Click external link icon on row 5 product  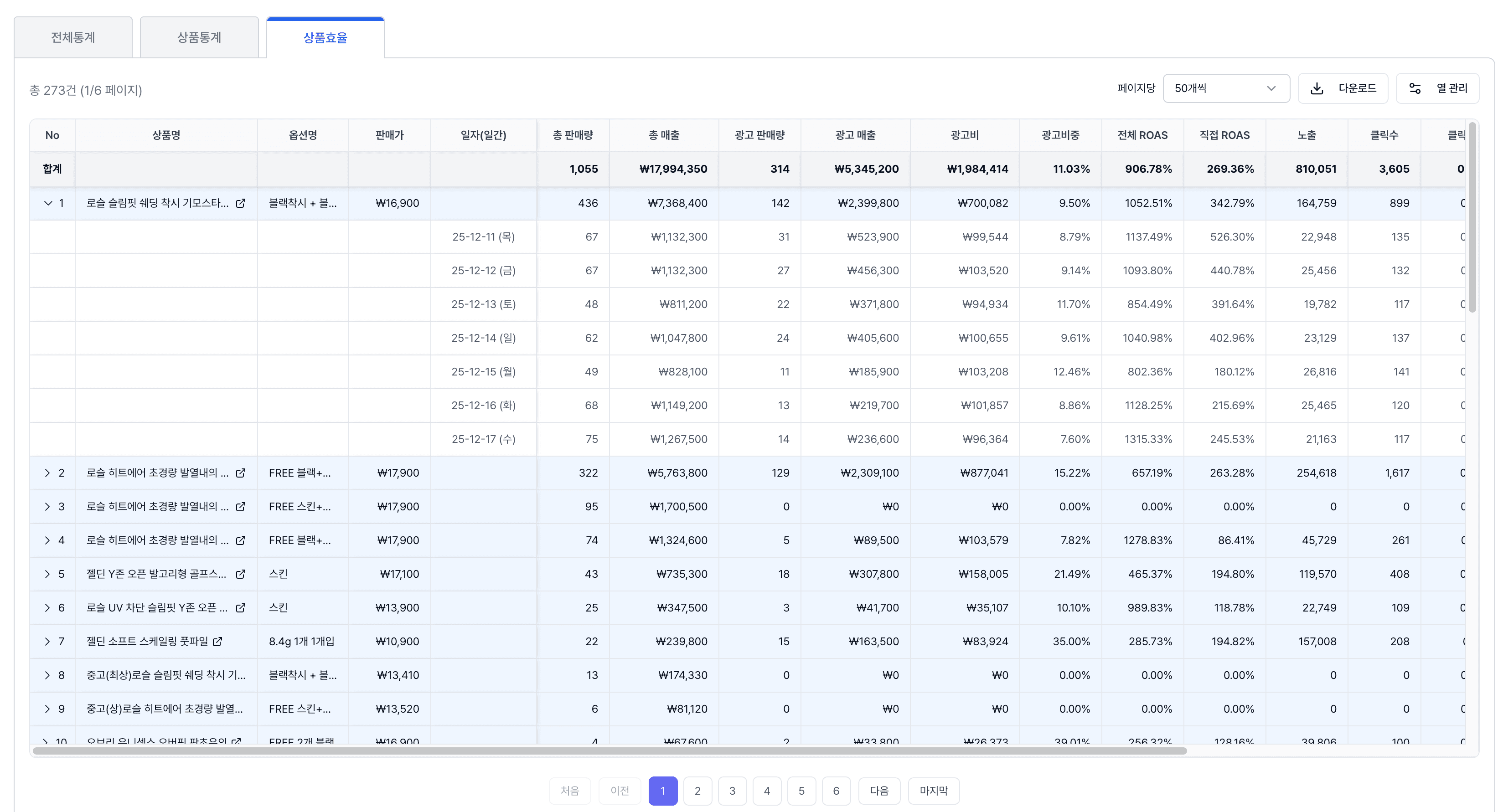[x=240, y=574]
